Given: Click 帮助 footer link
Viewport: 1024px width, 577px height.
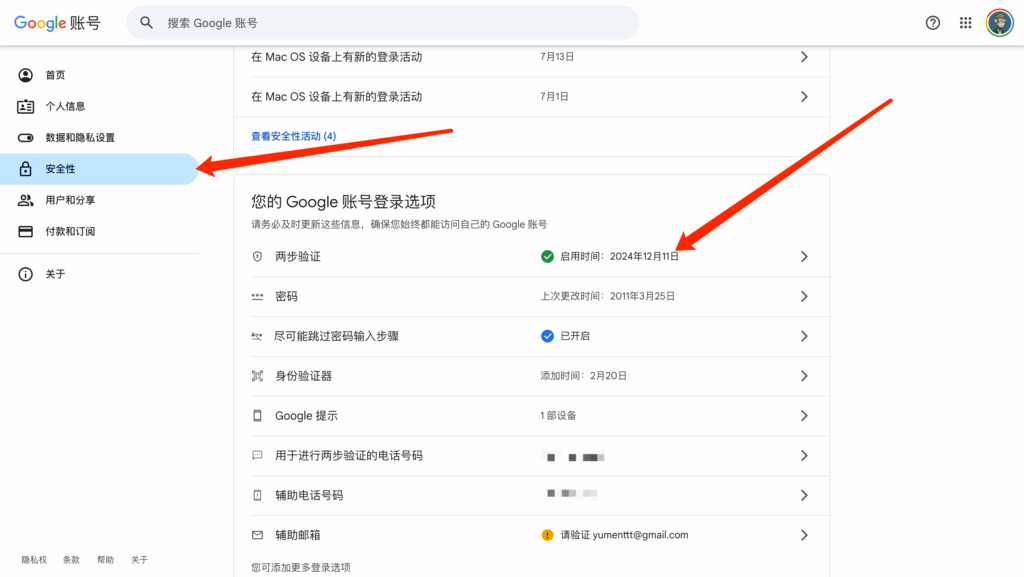Looking at the screenshot, I should point(105,560).
